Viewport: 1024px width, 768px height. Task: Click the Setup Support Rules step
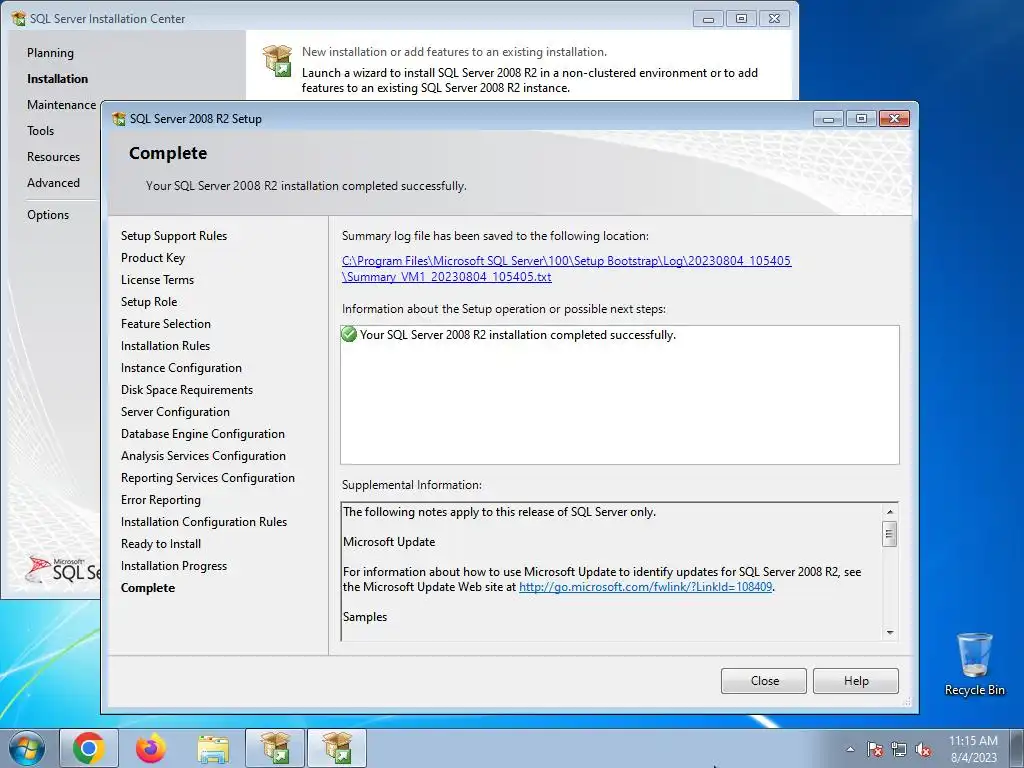[x=174, y=236]
